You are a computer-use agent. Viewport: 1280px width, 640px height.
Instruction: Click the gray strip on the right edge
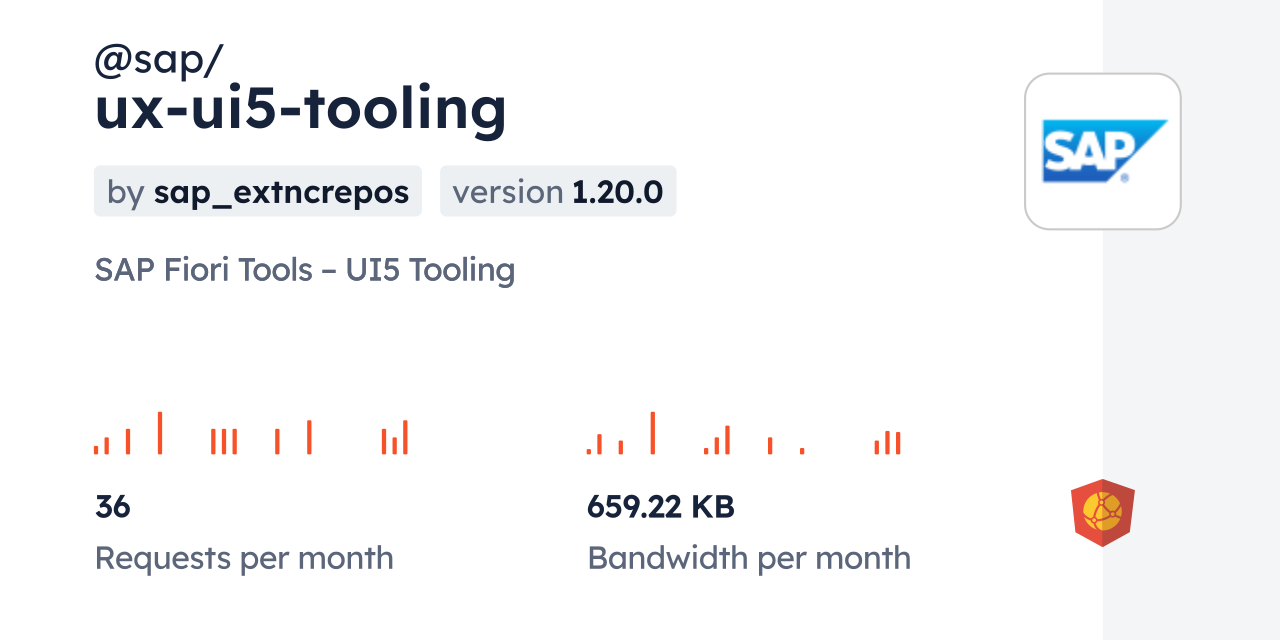[1191, 320]
